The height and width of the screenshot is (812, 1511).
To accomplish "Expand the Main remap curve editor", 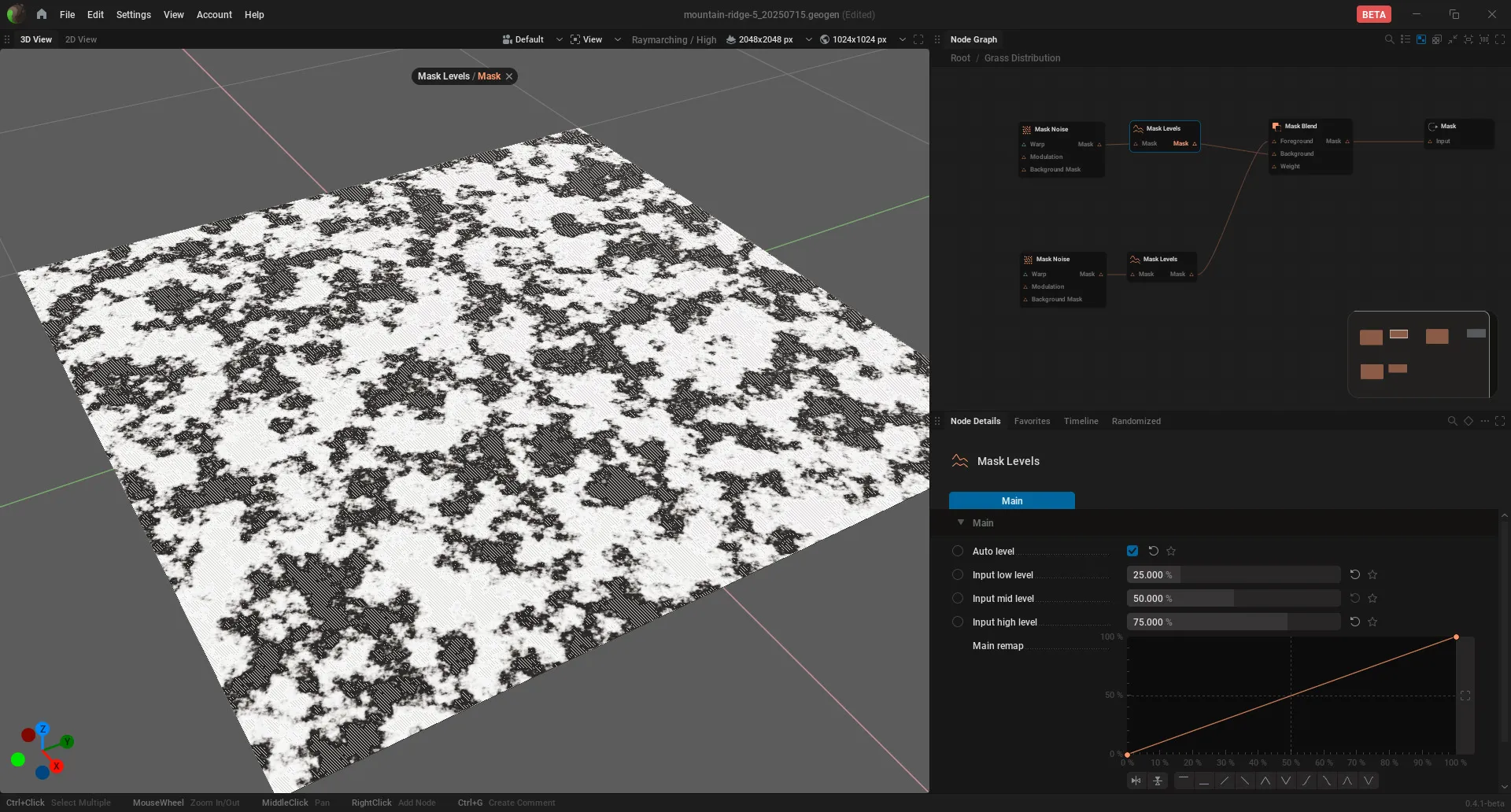I will click(x=1465, y=696).
